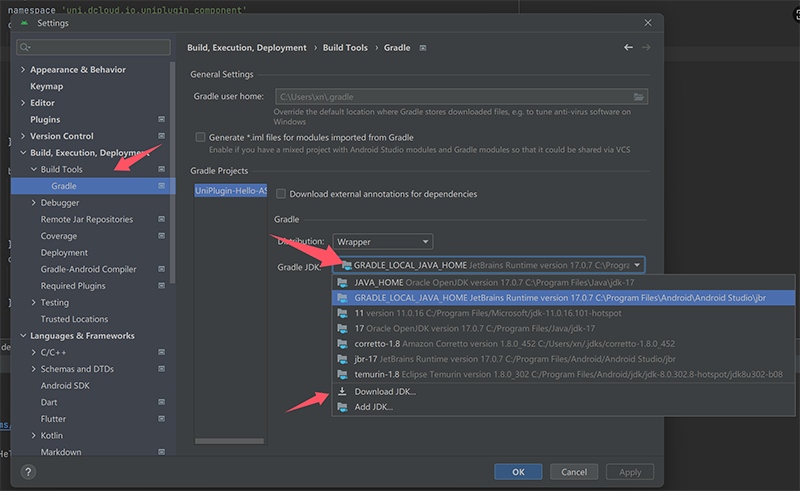Click the Apply button
This screenshot has width=800, height=491.
[x=630, y=472]
